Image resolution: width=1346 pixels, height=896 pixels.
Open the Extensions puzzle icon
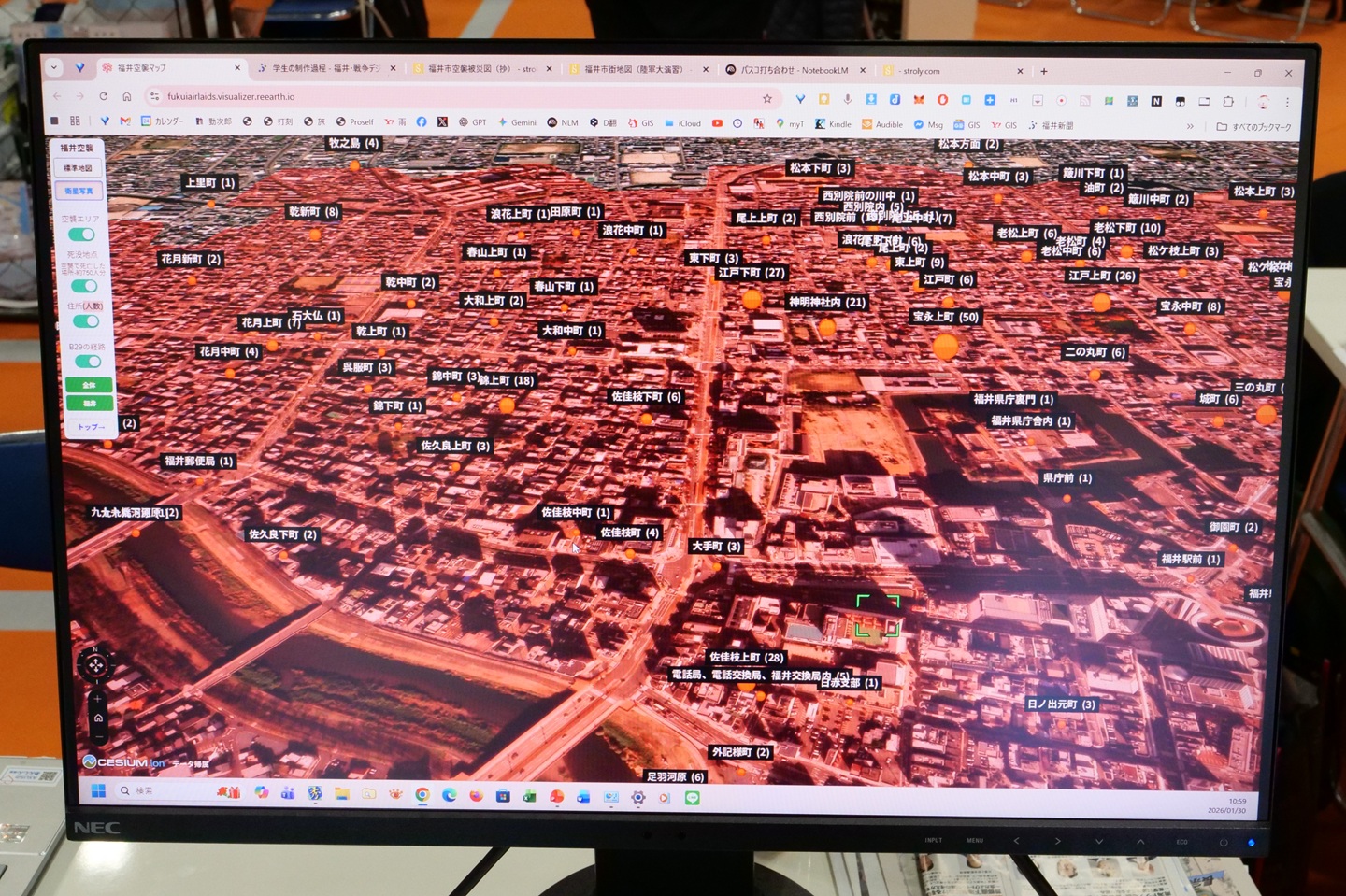pyautogui.click(x=1228, y=101)
